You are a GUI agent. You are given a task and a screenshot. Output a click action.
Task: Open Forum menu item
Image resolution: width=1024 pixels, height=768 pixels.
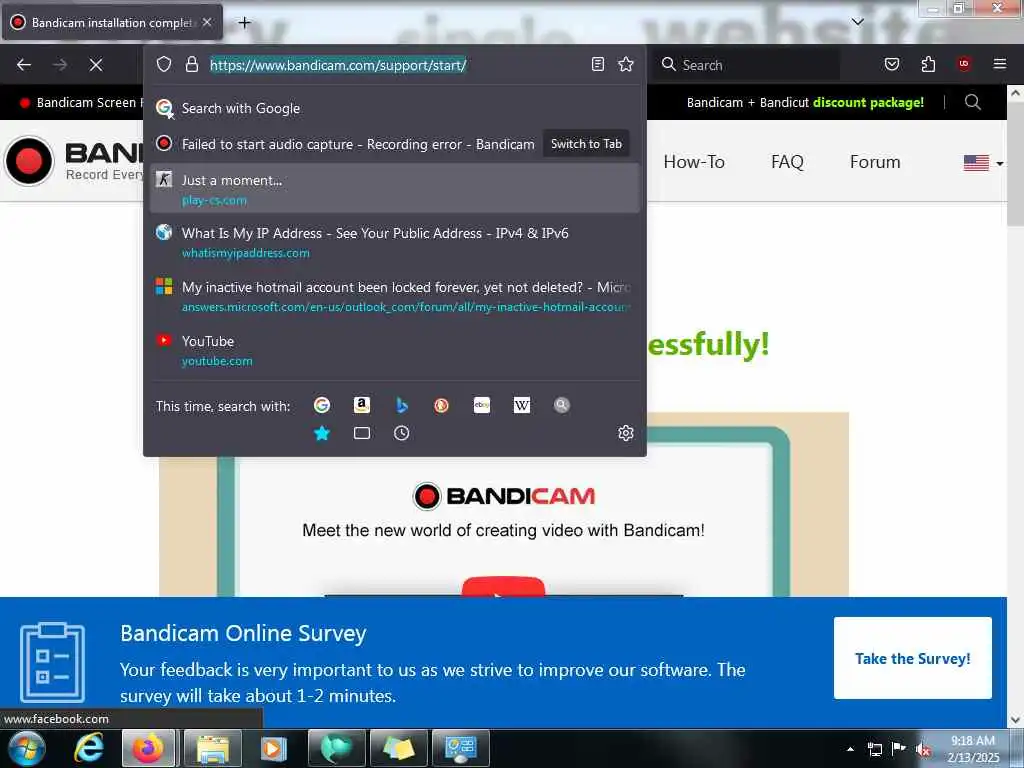[875, 162]
